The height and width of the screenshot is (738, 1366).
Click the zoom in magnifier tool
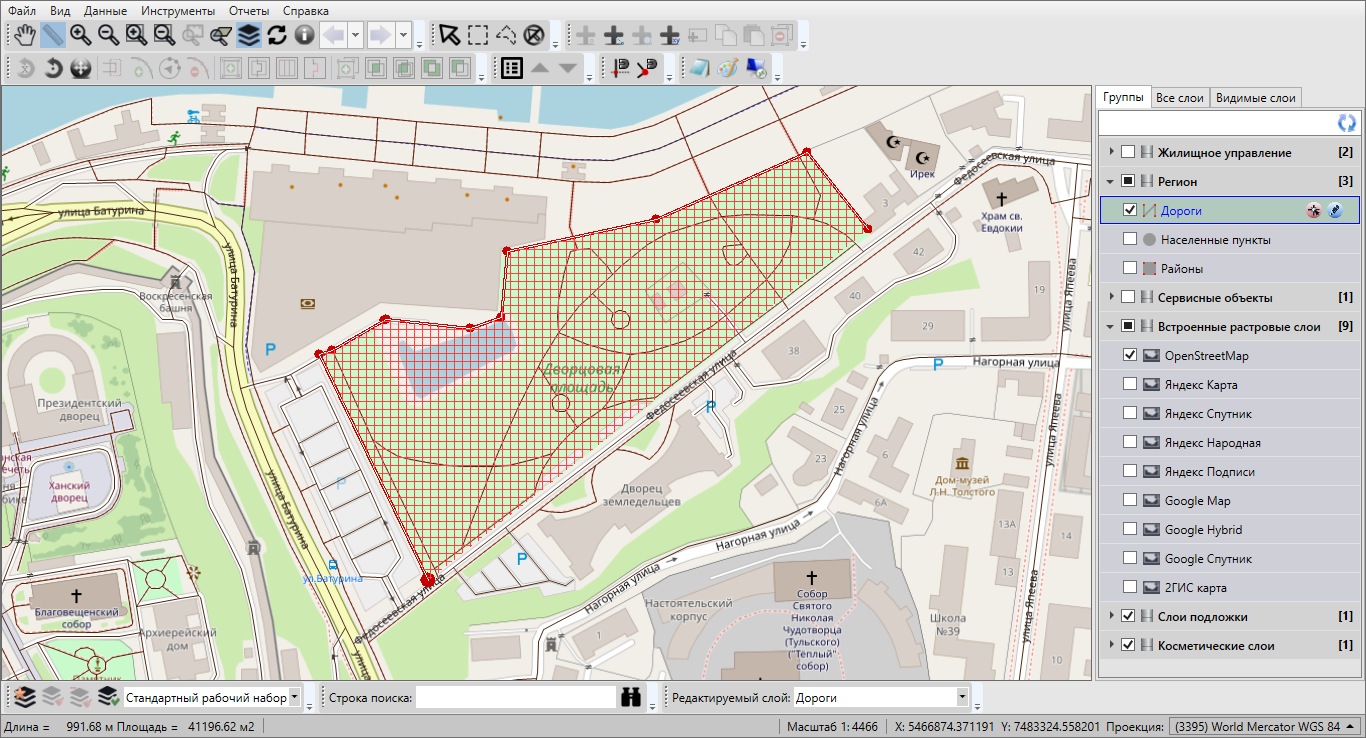(81, 35)
